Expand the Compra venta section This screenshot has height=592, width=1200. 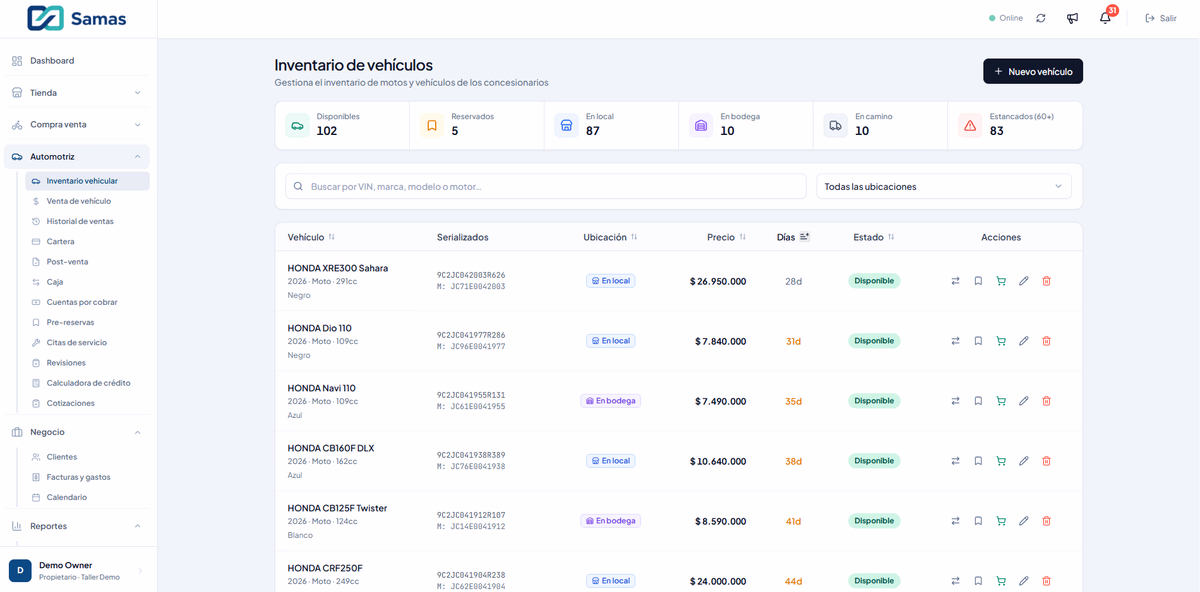[78, 125]
